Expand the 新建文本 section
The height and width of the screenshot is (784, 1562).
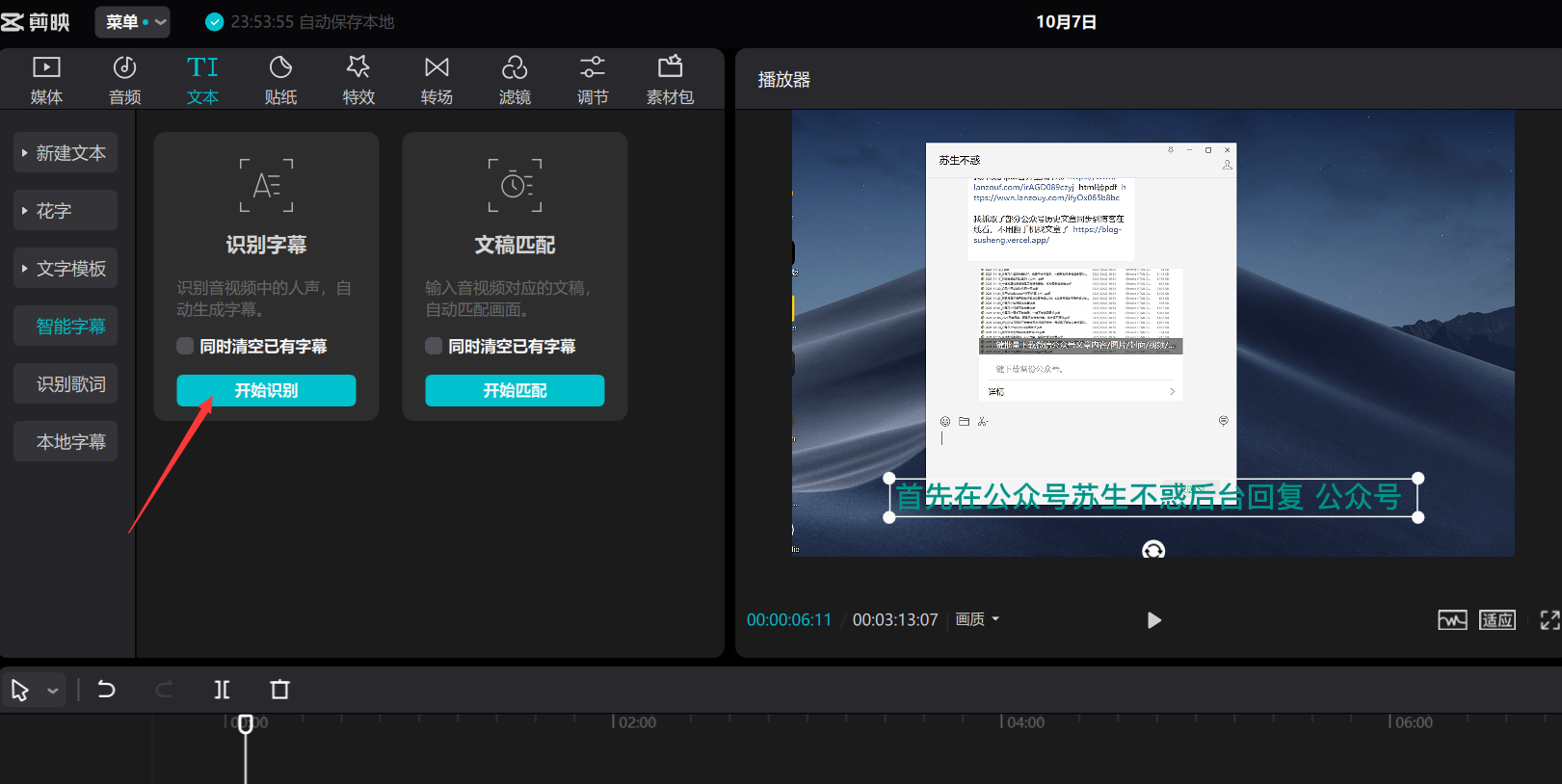click(x=66, y=152)
